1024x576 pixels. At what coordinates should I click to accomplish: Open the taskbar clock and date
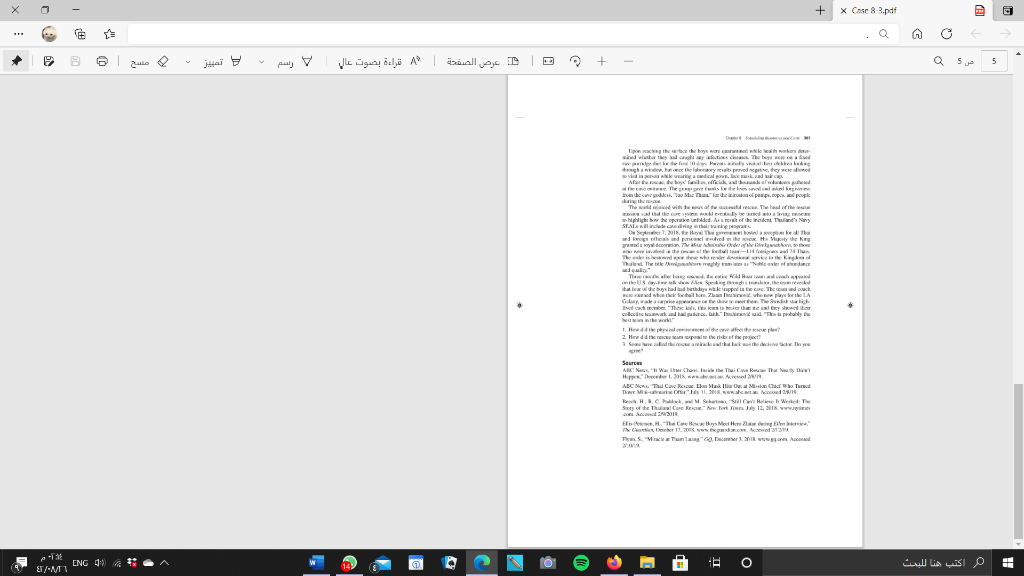(x=51, y=562)
